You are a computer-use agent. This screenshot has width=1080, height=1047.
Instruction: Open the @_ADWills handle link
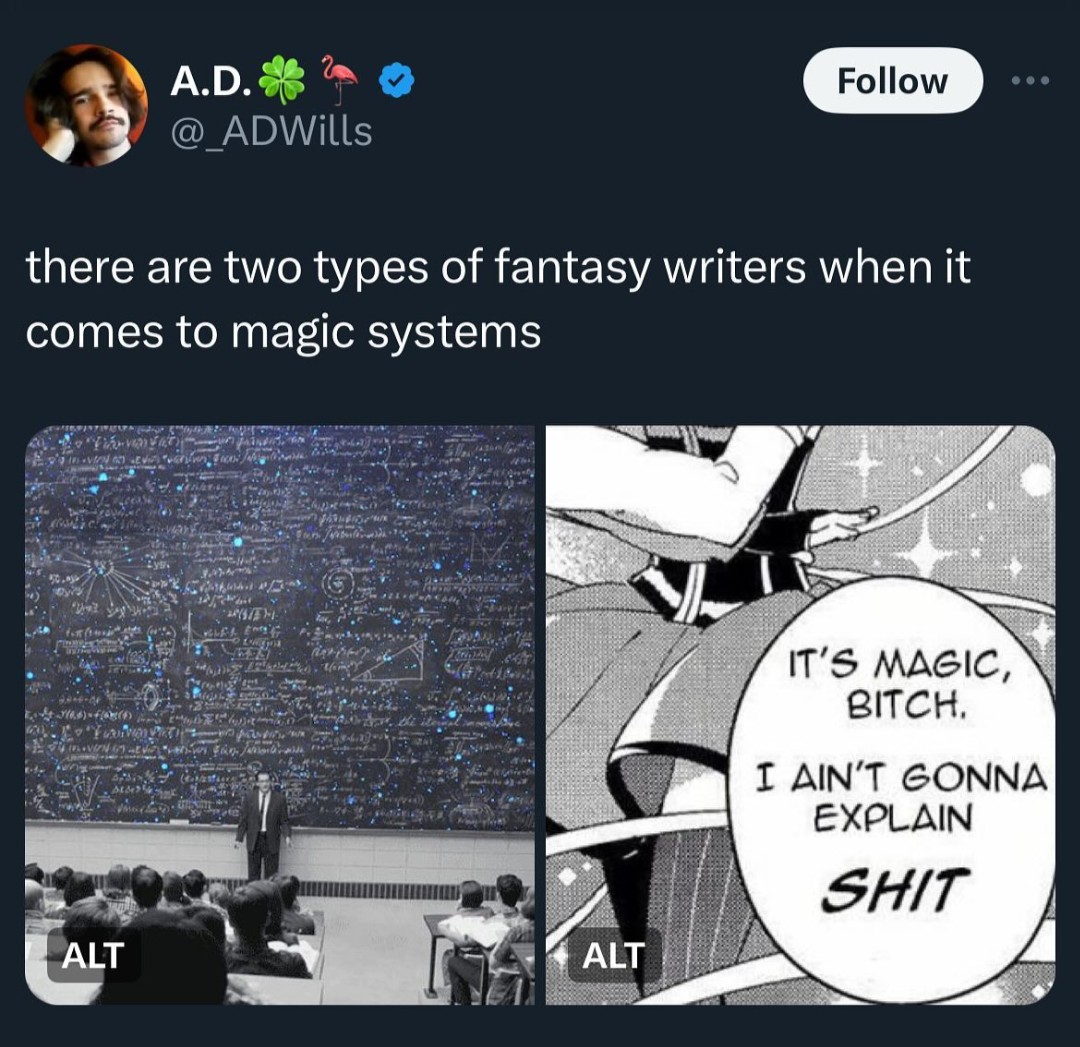tap(271, 131)
